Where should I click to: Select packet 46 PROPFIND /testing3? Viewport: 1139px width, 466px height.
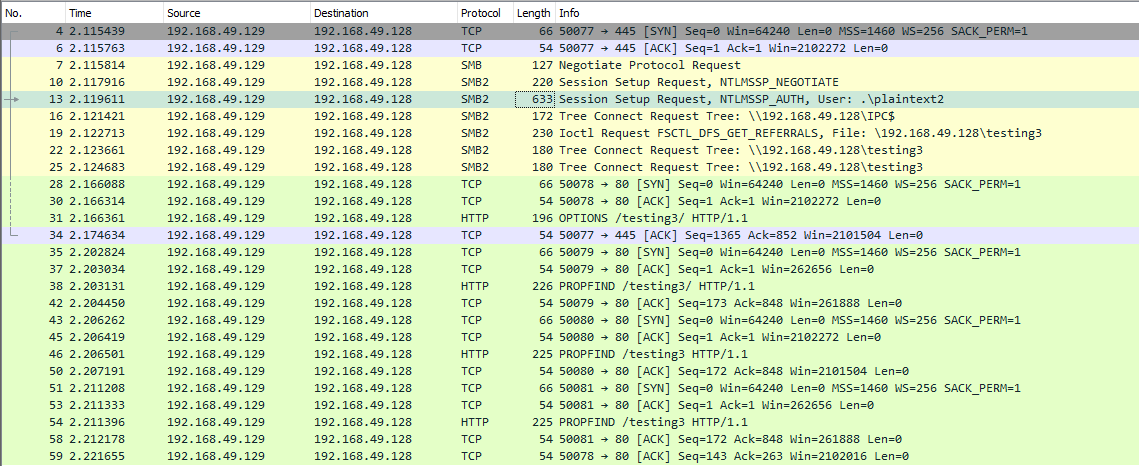click(x=570, y=354)
